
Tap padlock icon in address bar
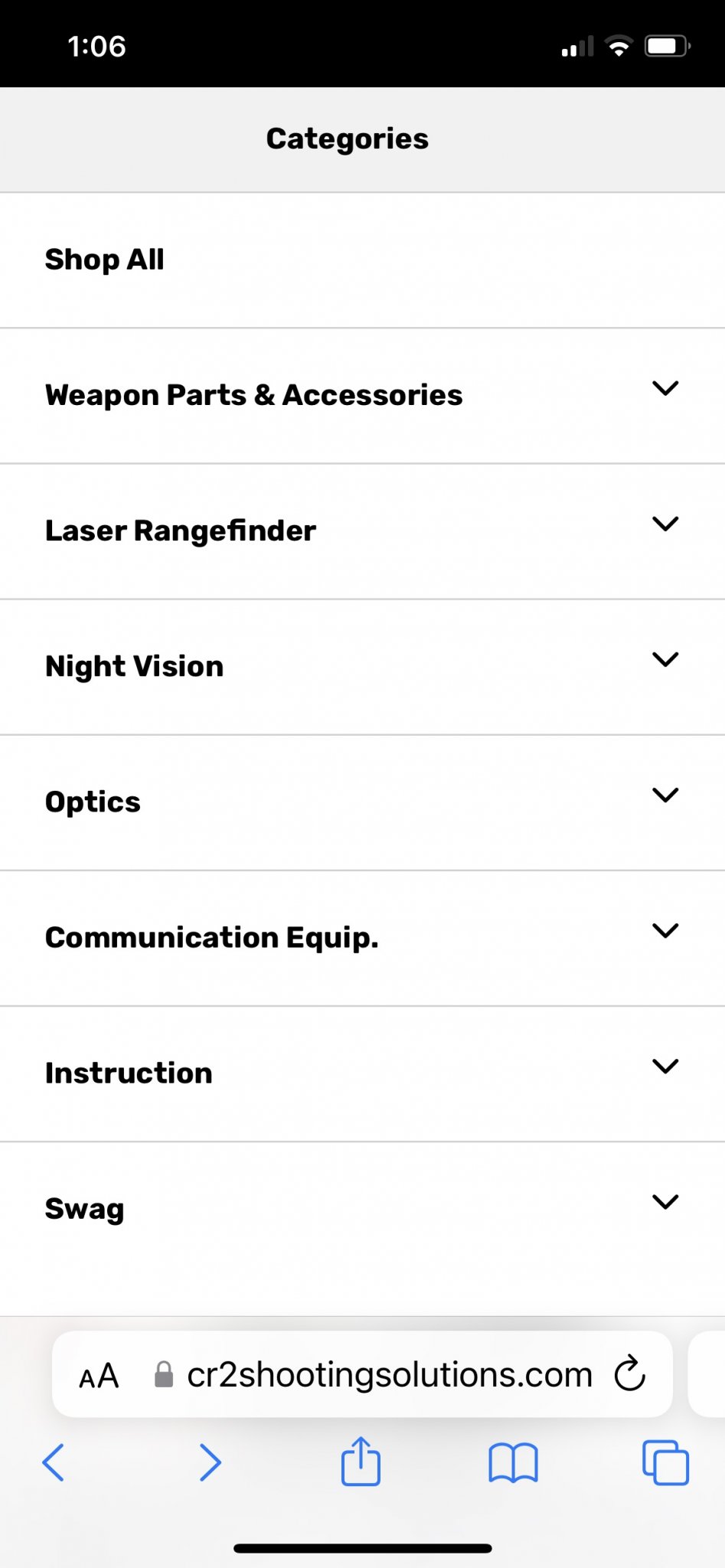(x=163, y=1374)
